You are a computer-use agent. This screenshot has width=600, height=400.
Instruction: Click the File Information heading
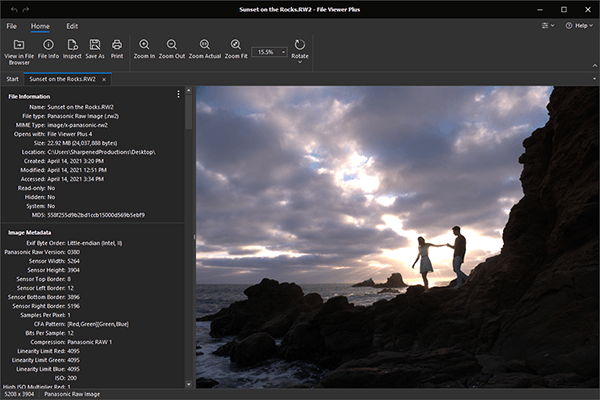pos(29,96)
